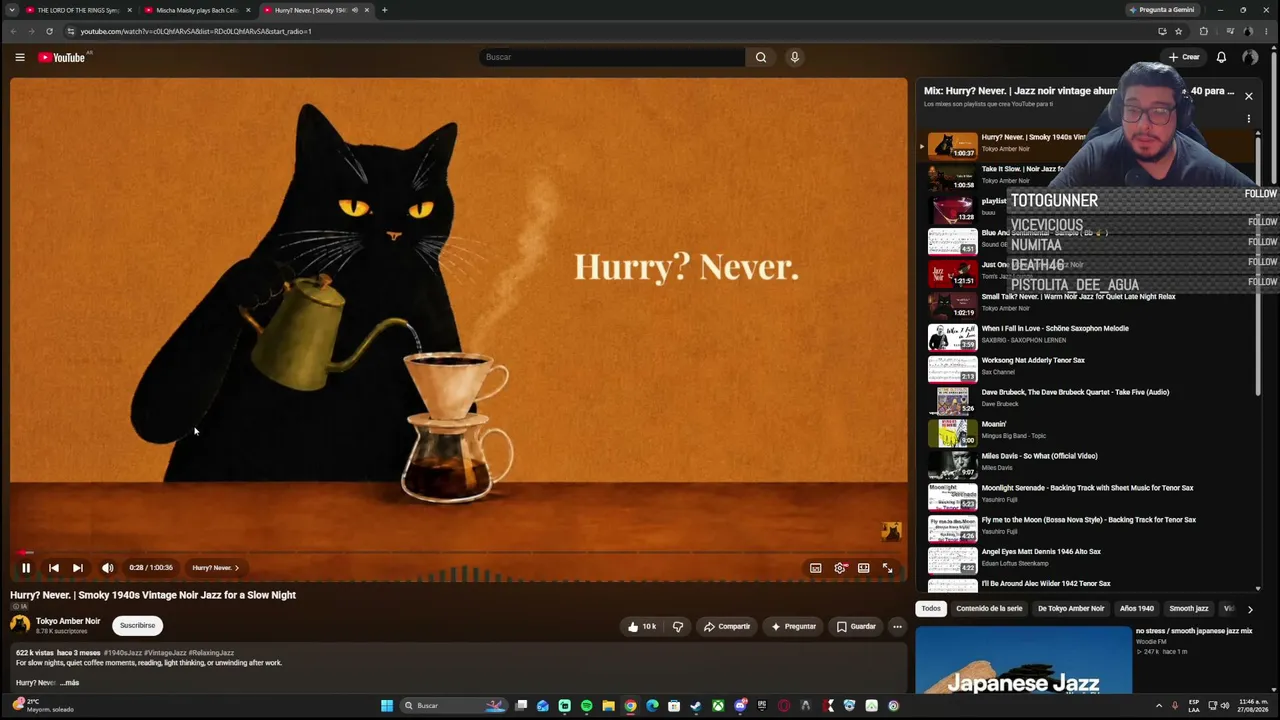This screenshot has width=1280, height=720.
Task: Play Mingus Big Band "Moanin'" item
Action: [1087, 432]
